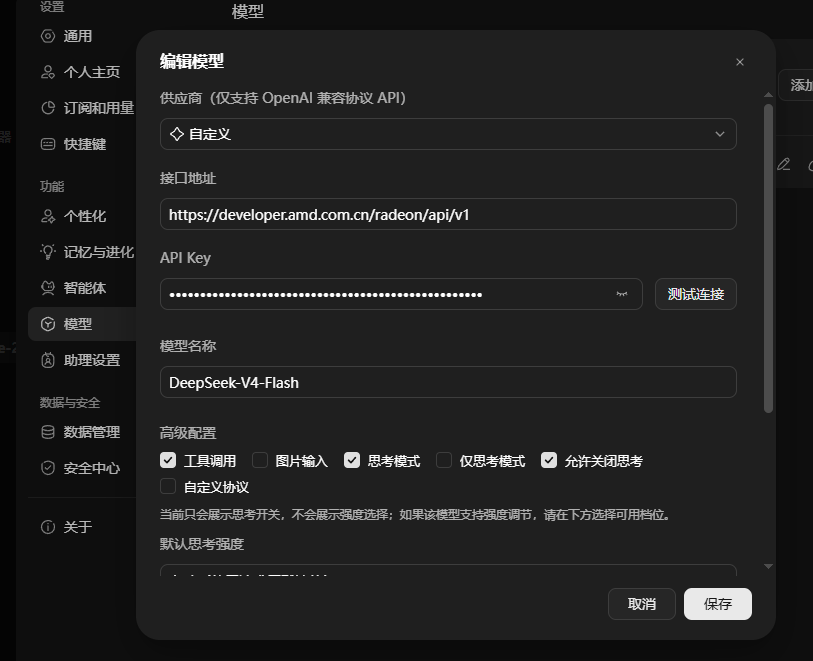This screenshot has height=661, width=813.
Task: Enable the 仅思考模式 checkbox
Action: point(444,460)
